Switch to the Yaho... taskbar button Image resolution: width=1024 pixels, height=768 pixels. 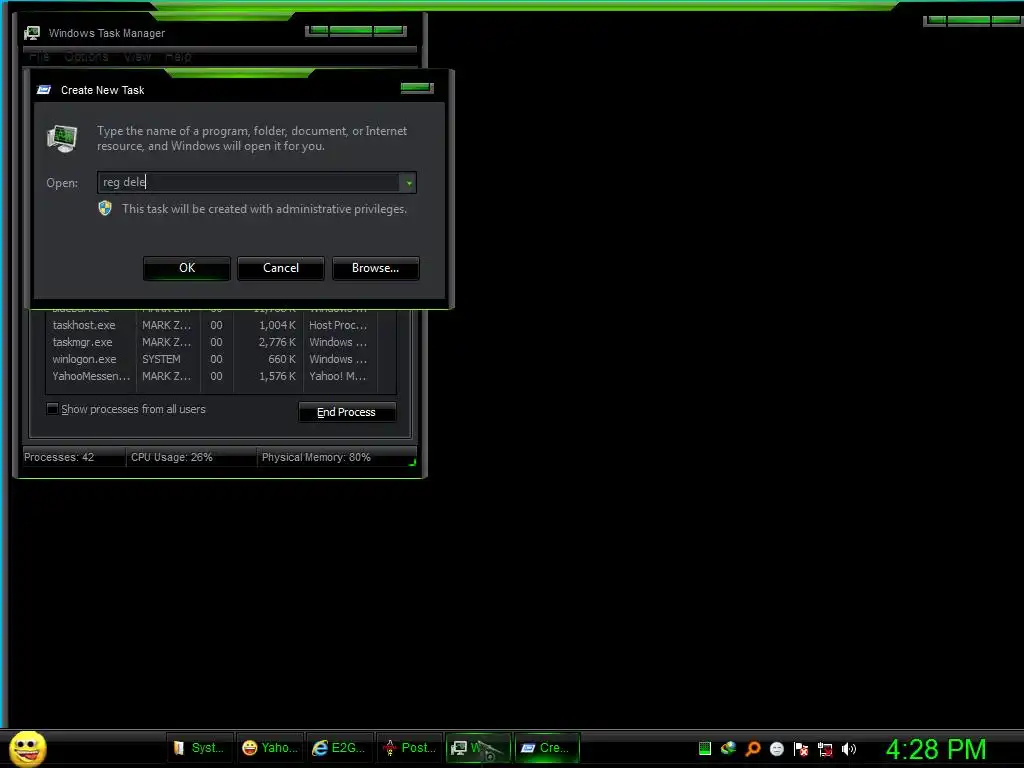coord(269,748)
